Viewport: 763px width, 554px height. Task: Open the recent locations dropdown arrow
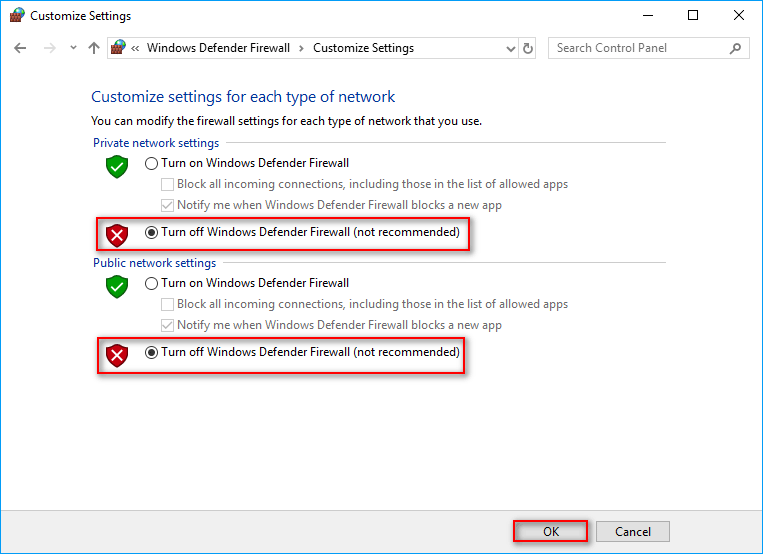pos(73,48)
